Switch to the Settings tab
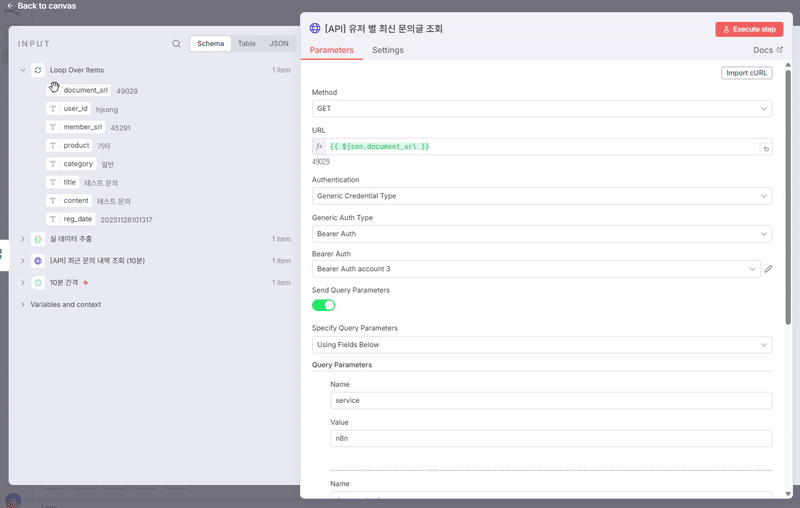The width and height of the screenshot is (800, 508). [388, 50]
